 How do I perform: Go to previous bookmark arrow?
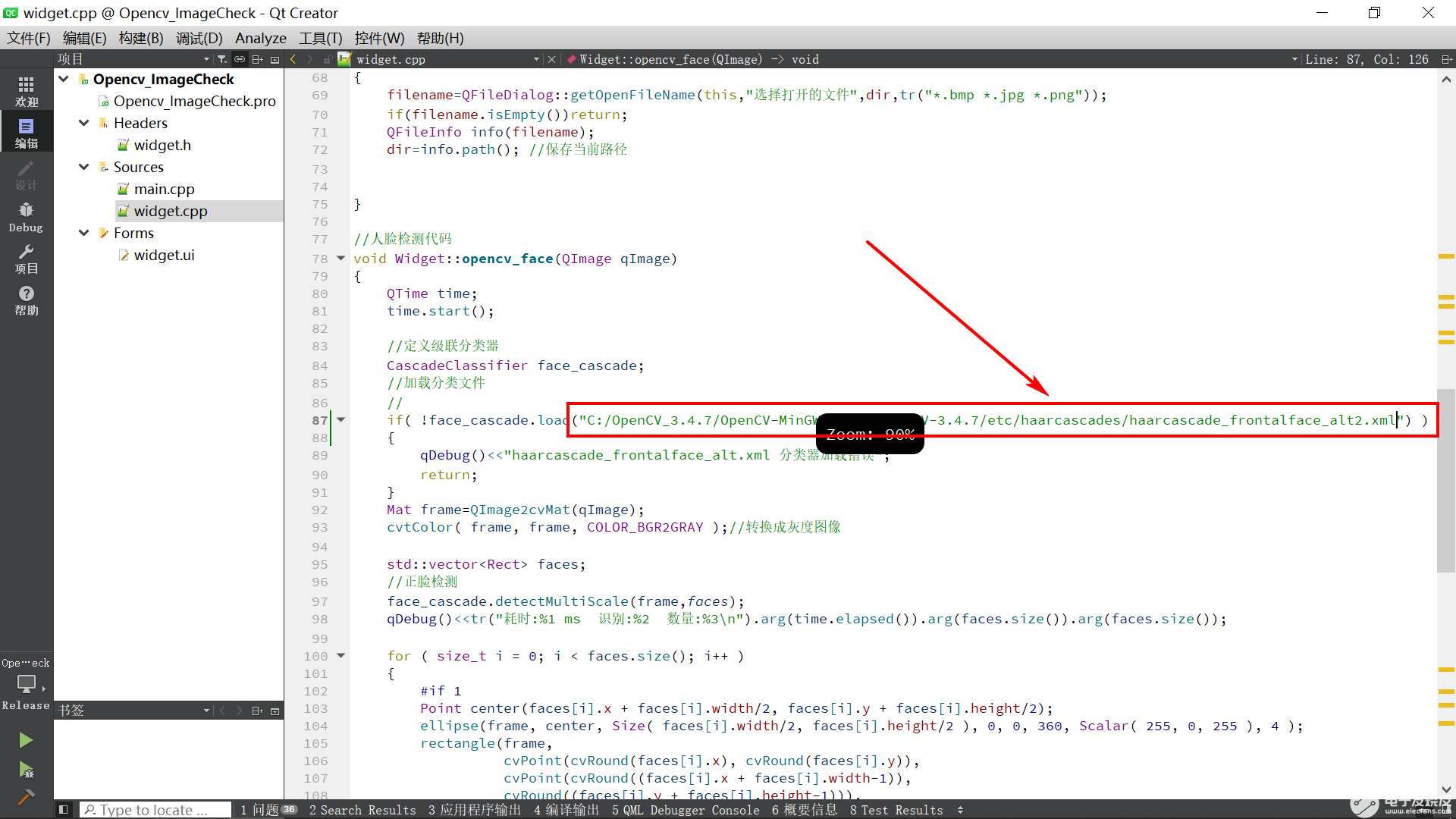222,711
